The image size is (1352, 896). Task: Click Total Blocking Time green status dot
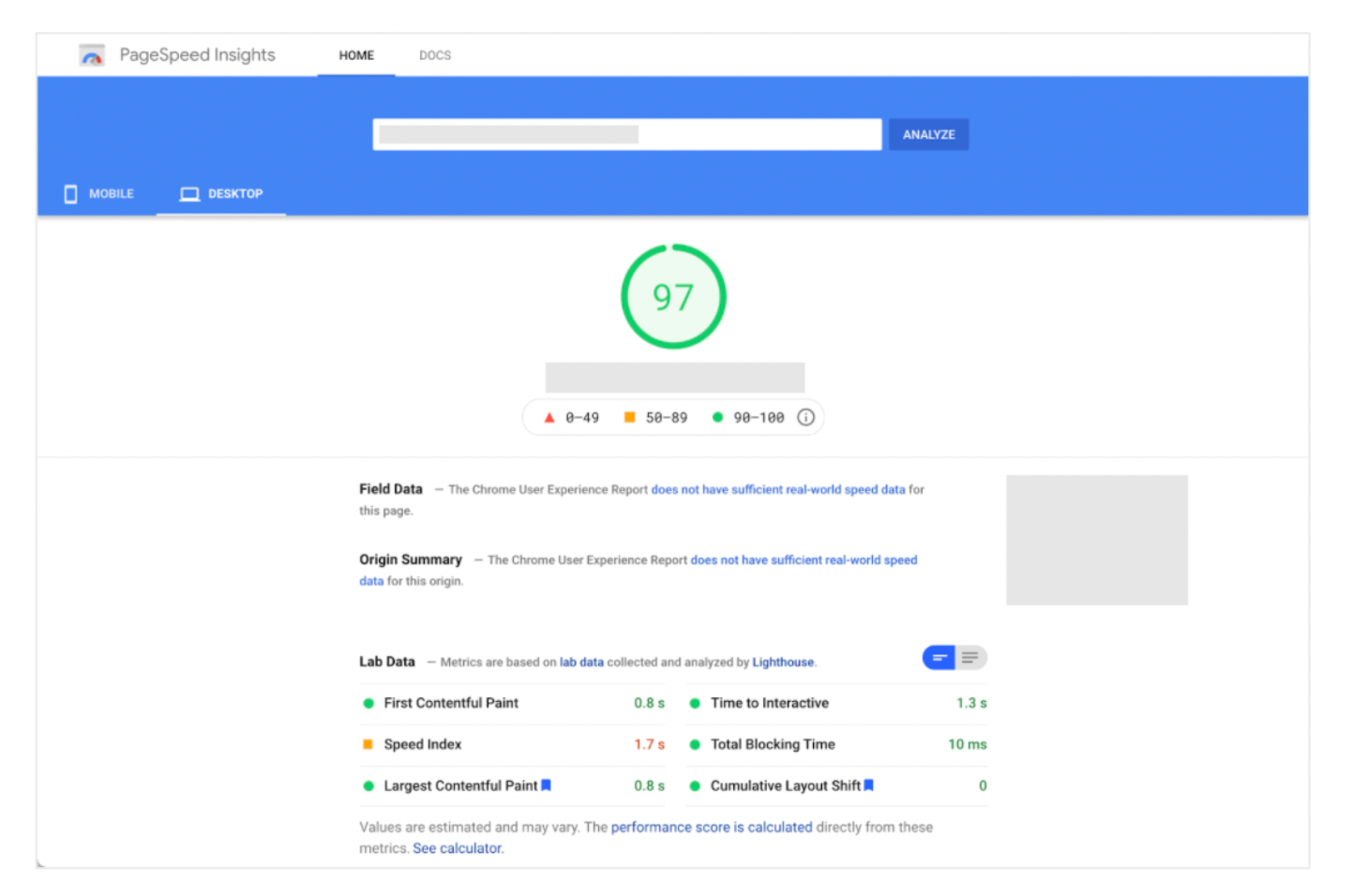(695, 744)
